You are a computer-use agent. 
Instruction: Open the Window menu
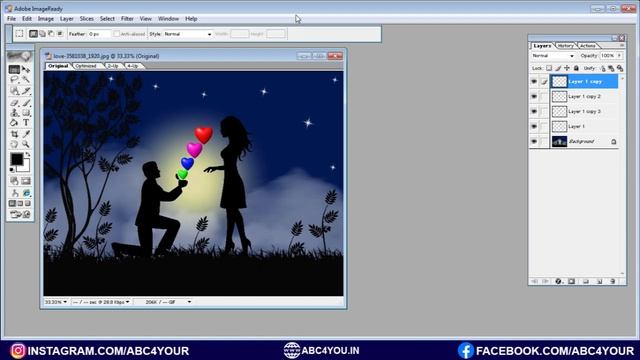tap(168, 19)
